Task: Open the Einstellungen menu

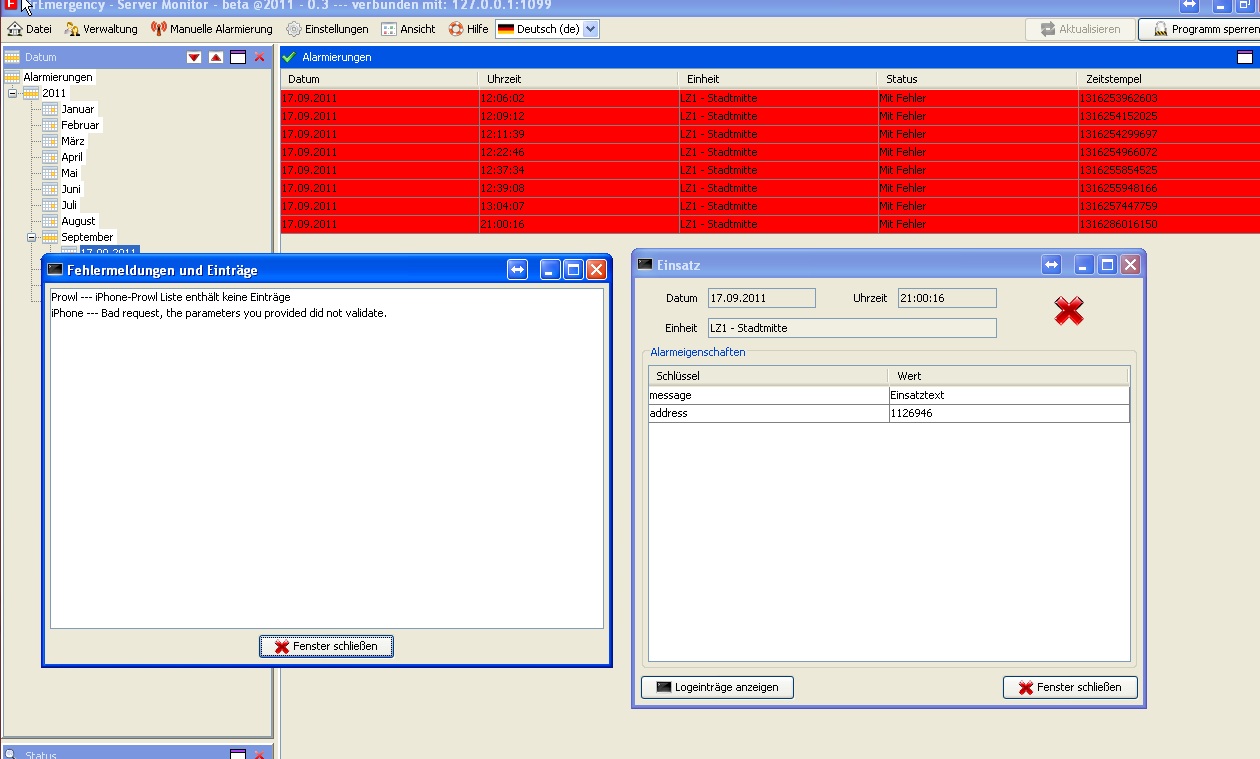Action: [327, 29]
